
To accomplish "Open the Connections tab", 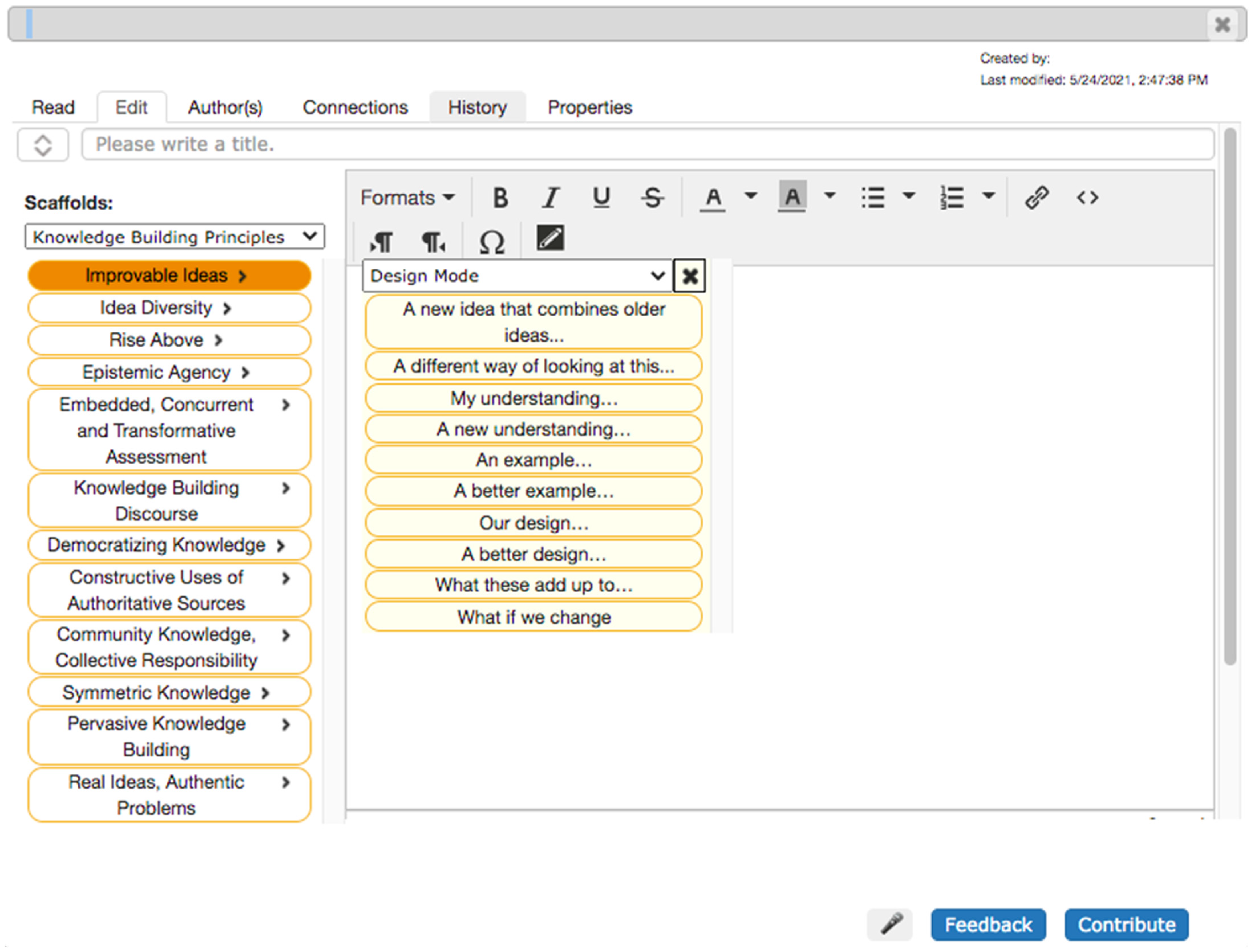I will [355, 107].
